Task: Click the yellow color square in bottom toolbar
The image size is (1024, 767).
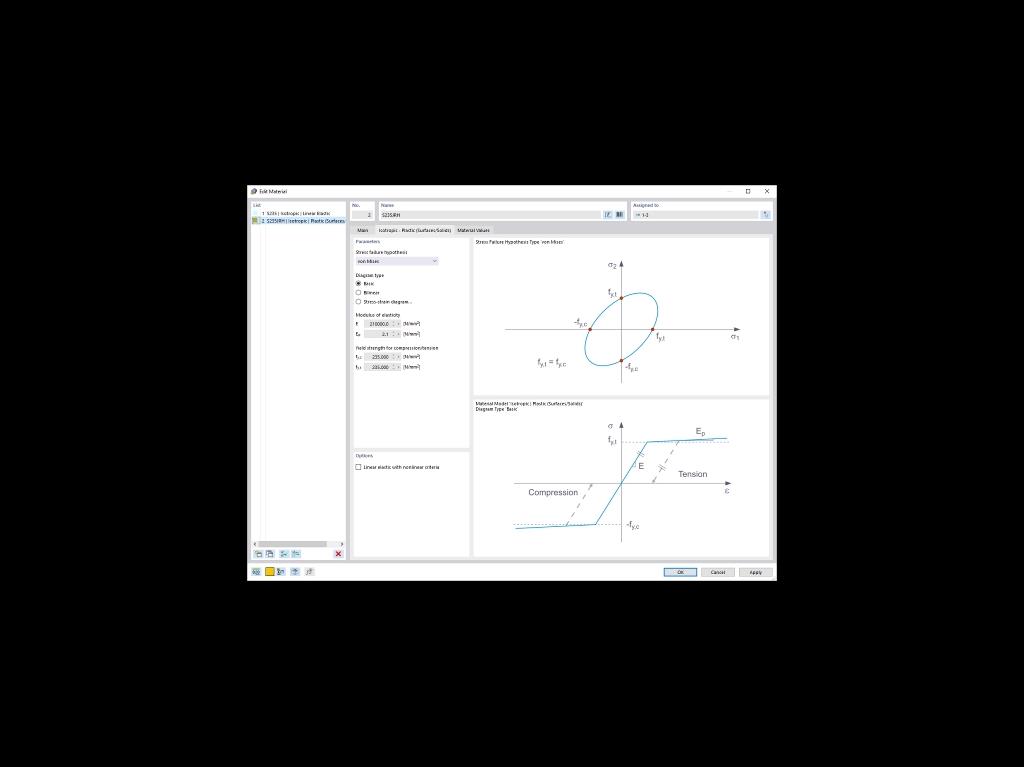Action: [269, 572]
